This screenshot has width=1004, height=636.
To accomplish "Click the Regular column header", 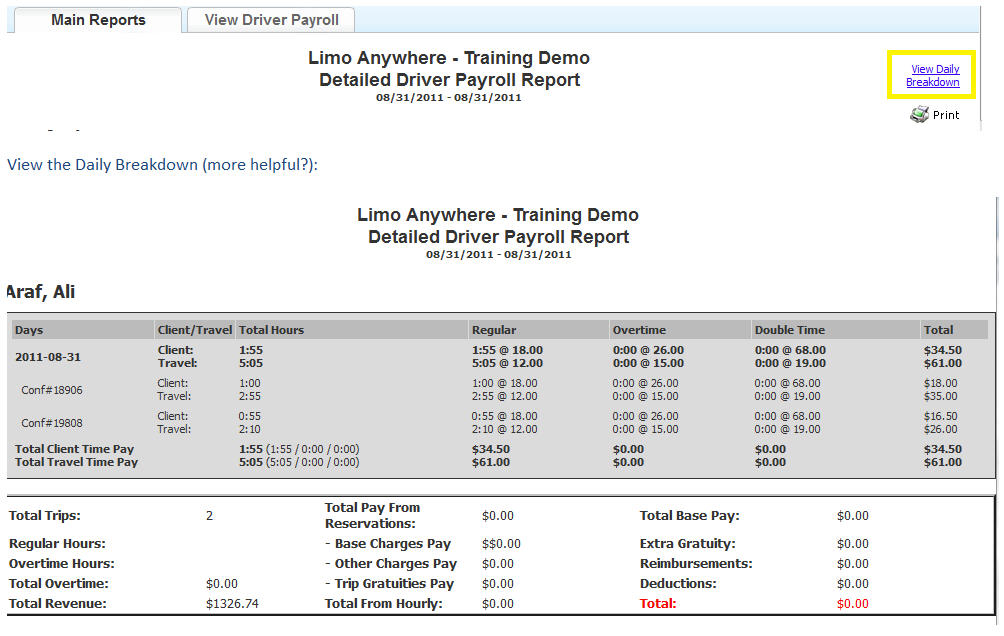I will tap(494, 330).
